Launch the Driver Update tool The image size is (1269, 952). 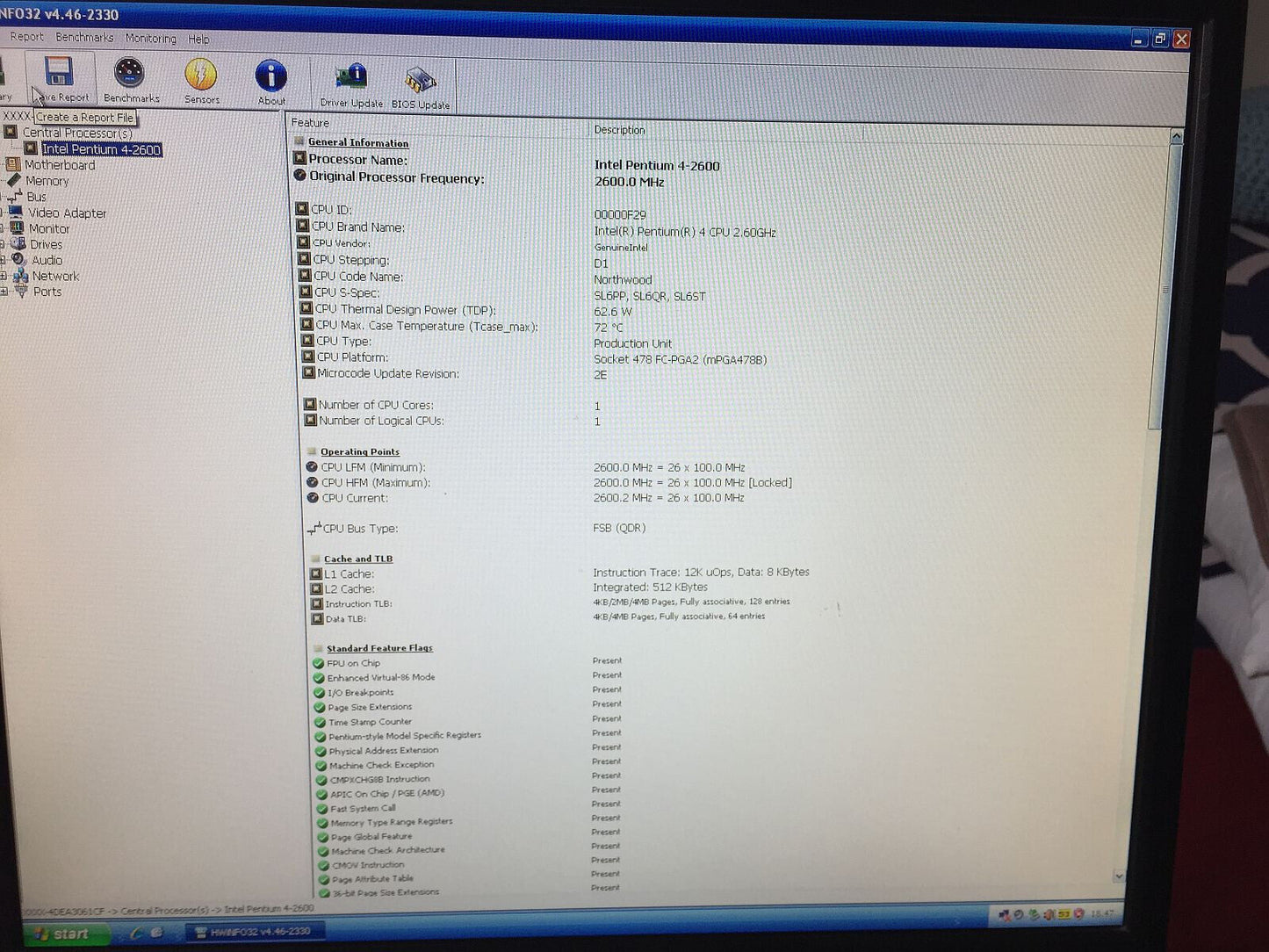click(x=352, y=77)
